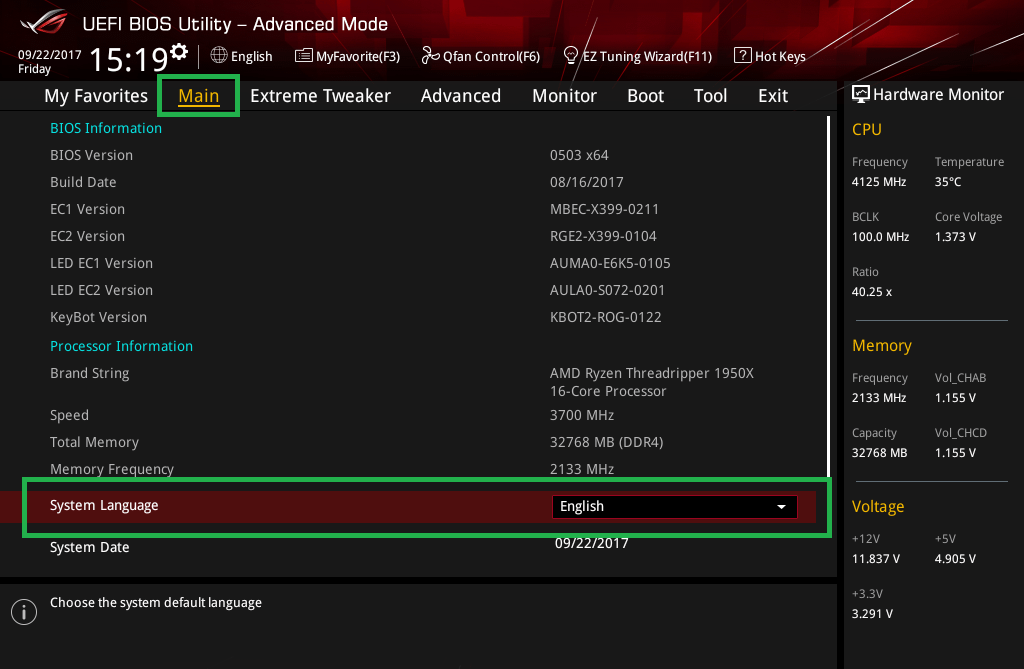Click 'Choose the system default language' help text

156,602
